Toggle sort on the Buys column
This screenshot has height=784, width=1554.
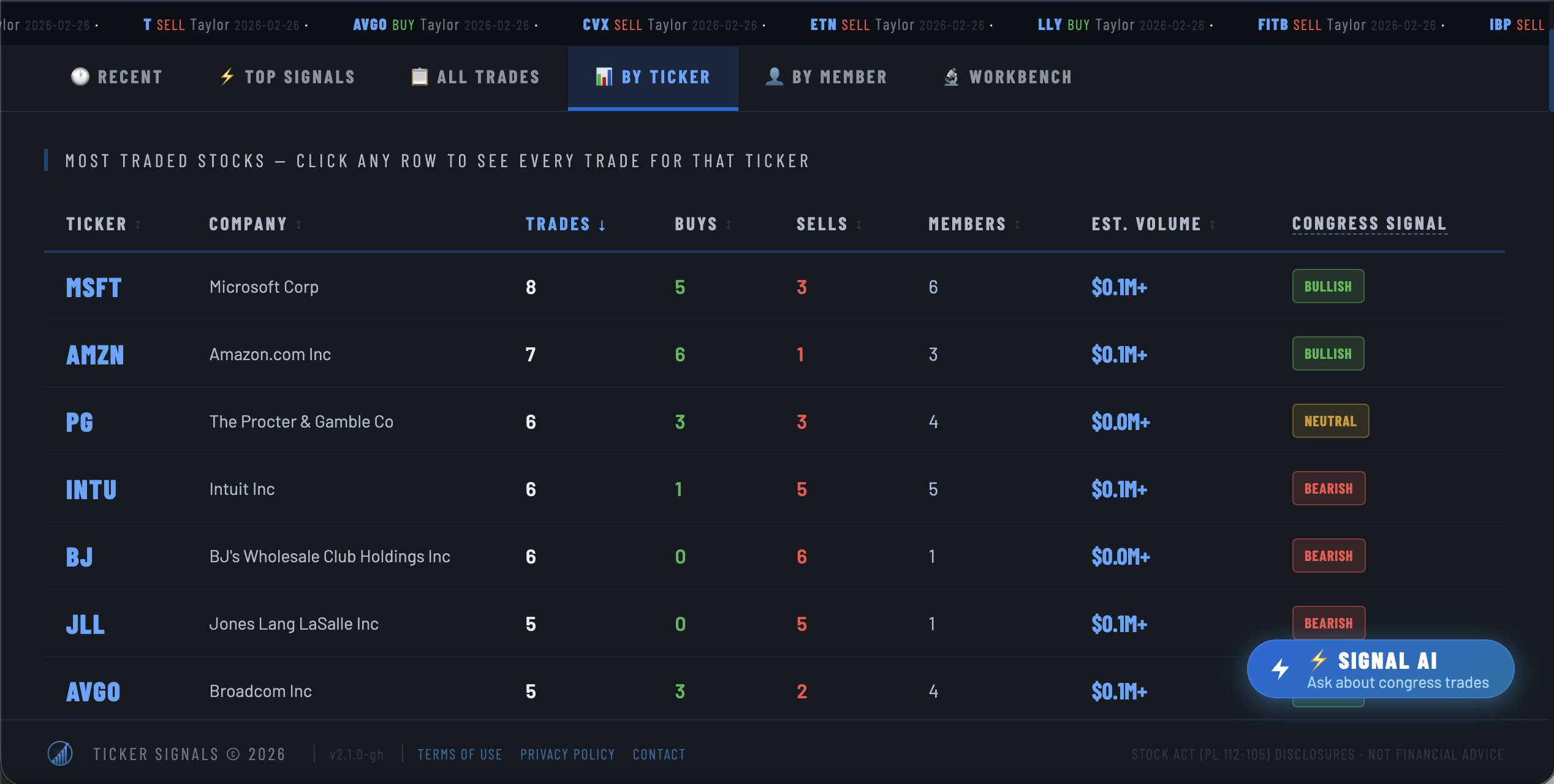coord(729,224)
